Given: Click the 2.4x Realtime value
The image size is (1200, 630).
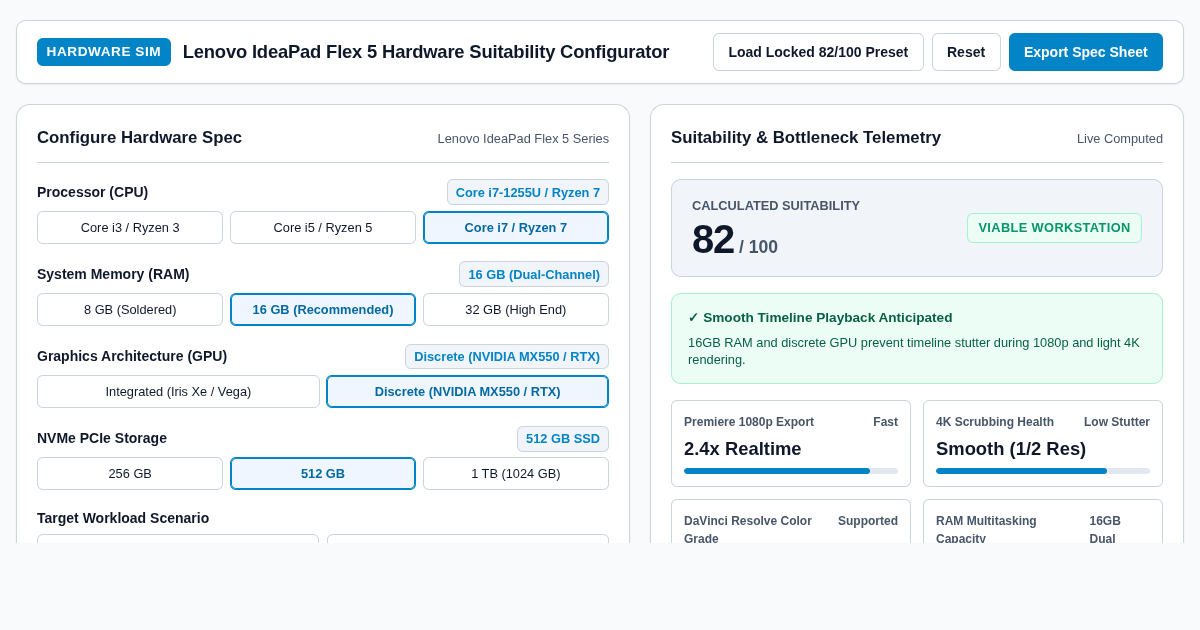Looking at the screenshot, I should click(x=743, y=449).
